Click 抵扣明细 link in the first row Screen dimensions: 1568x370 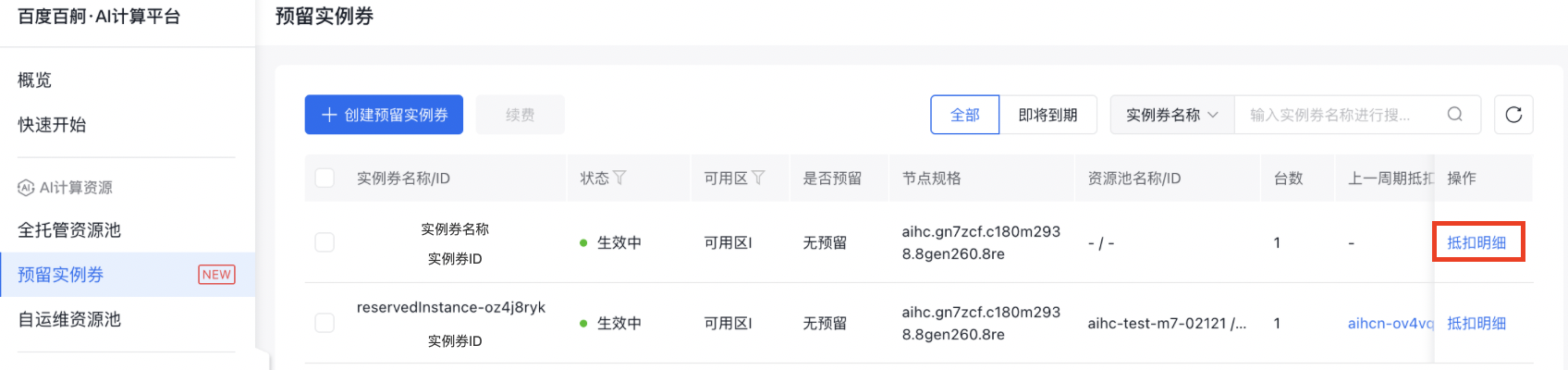pyautogui.click(x=1476, y=242)
